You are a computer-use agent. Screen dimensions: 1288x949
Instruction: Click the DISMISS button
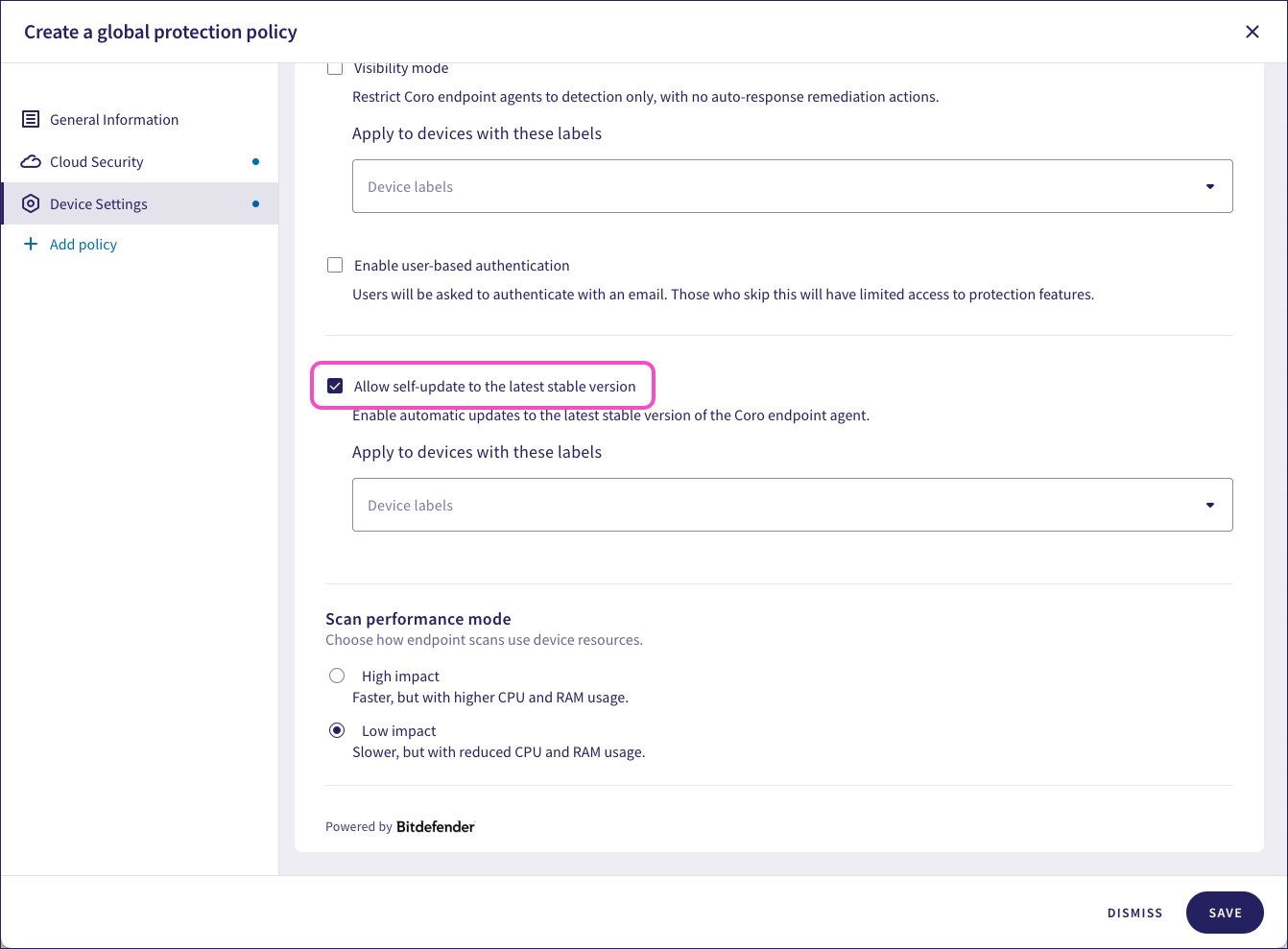[x=1134, y=913]
